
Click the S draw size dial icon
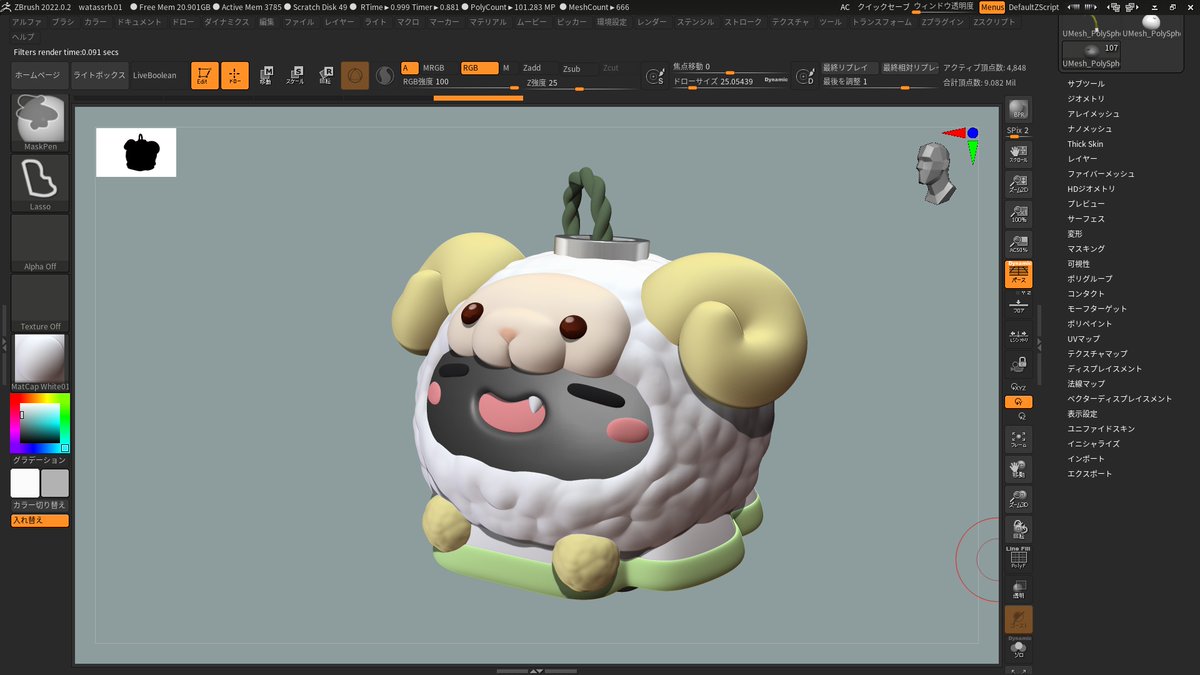[x=655, y=76]
